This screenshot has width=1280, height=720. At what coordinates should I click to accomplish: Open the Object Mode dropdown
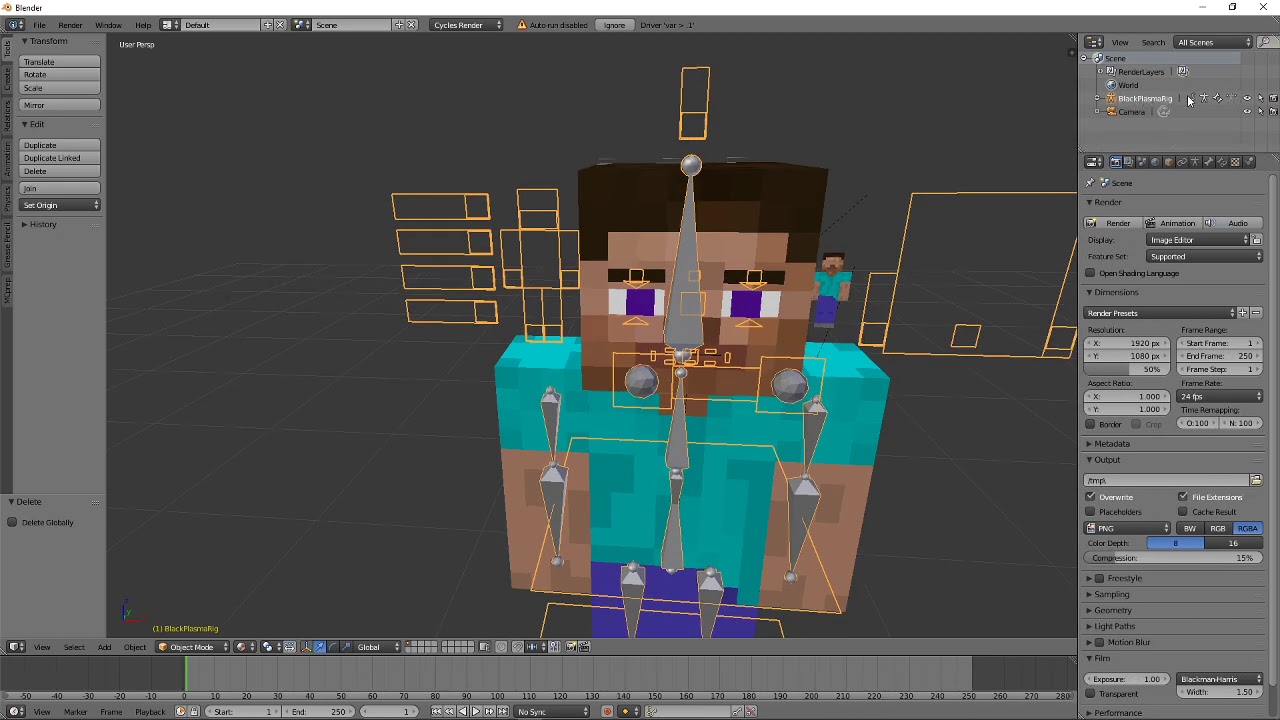pyautogui.click(x=190, y=647)
